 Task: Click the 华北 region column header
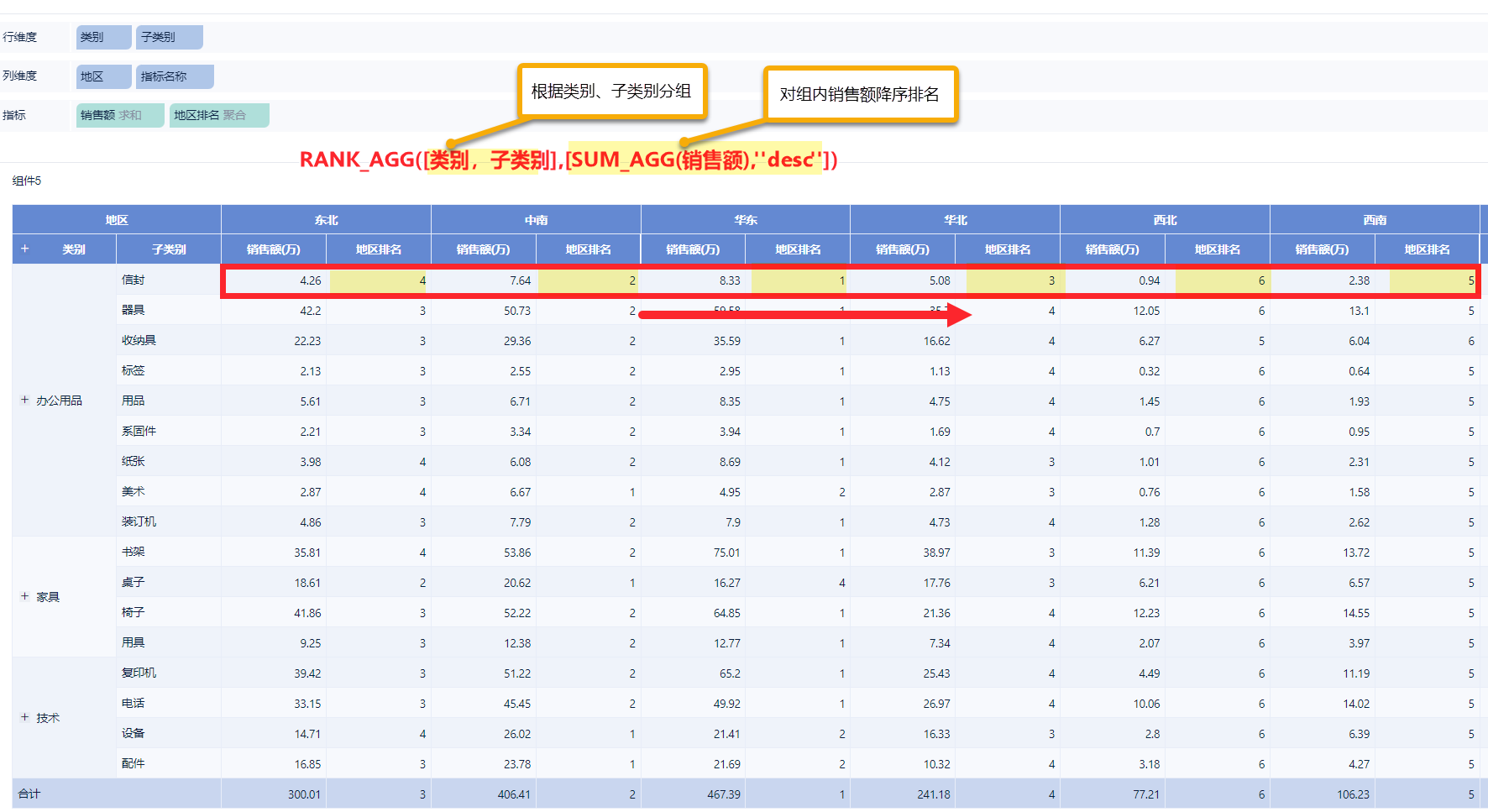coord(956,220)
